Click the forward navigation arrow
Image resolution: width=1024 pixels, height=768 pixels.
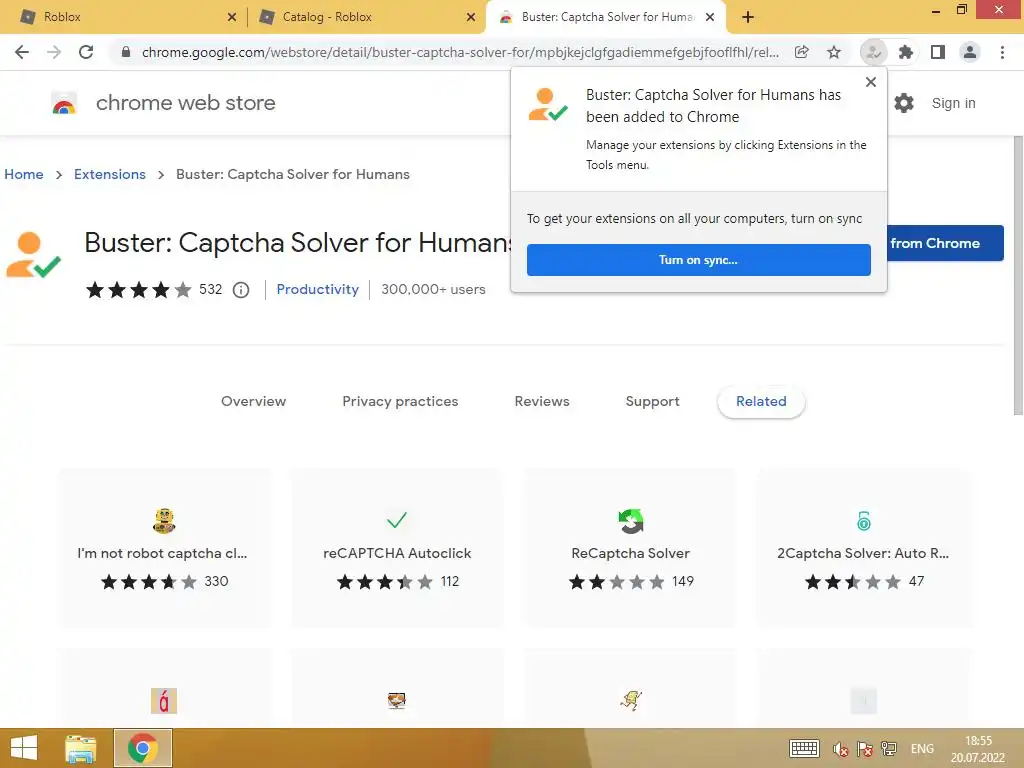[54, 52]
